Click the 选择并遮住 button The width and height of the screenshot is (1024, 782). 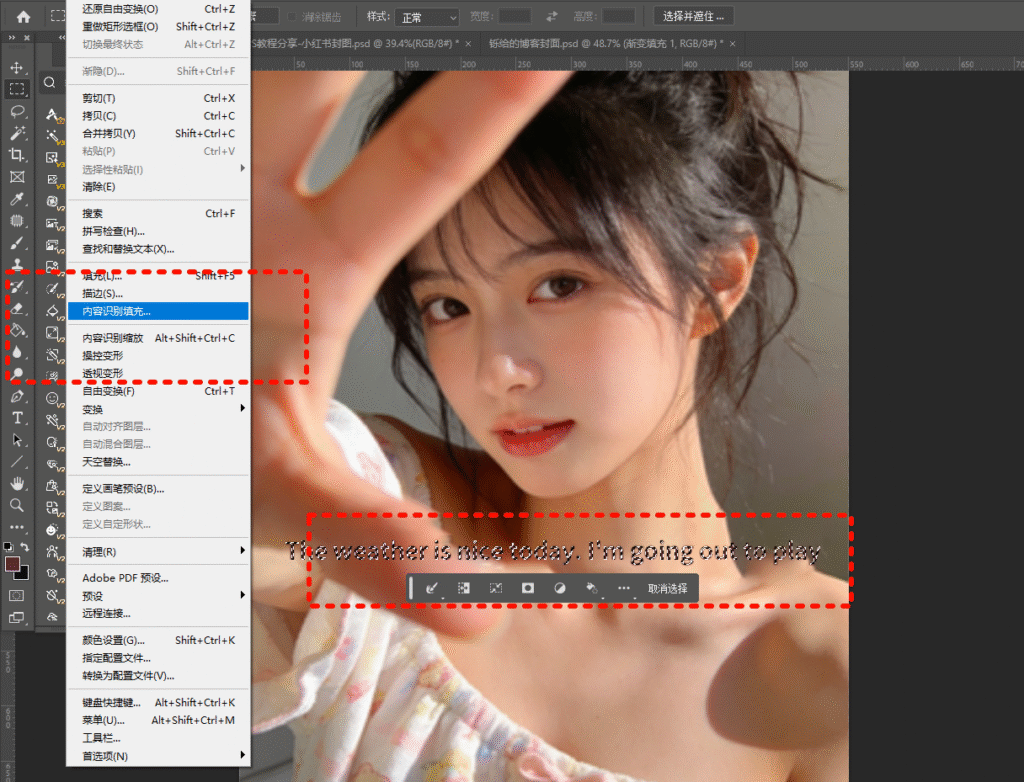point(694,16)
